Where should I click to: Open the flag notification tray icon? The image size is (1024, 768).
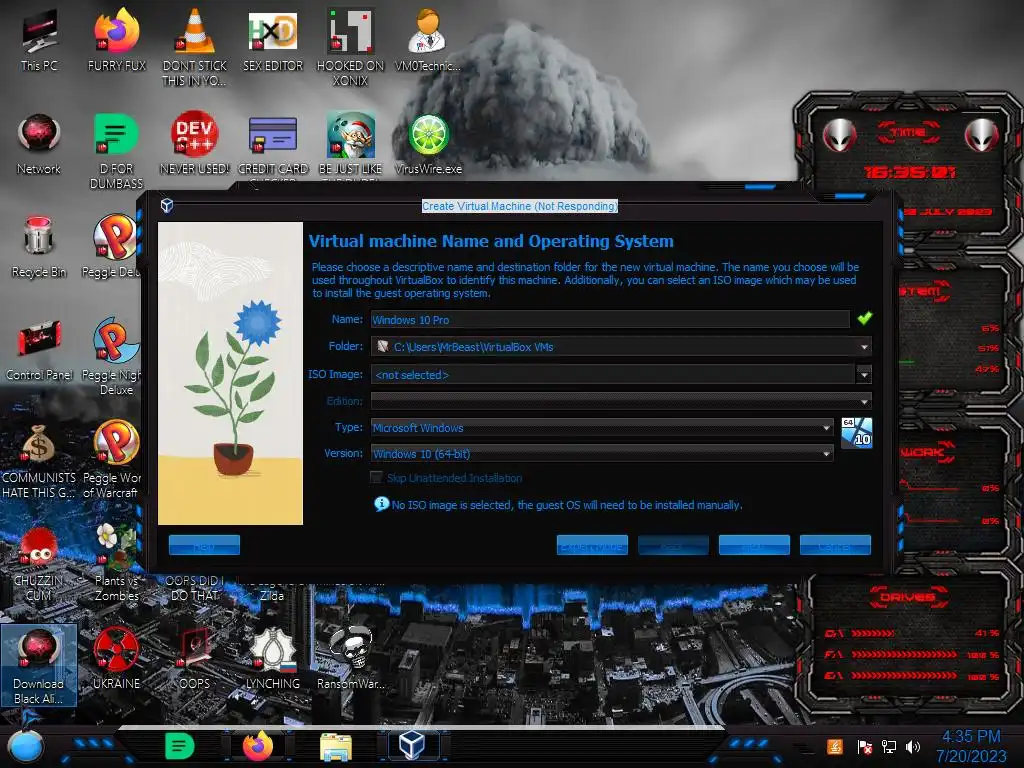coord(864,747)
